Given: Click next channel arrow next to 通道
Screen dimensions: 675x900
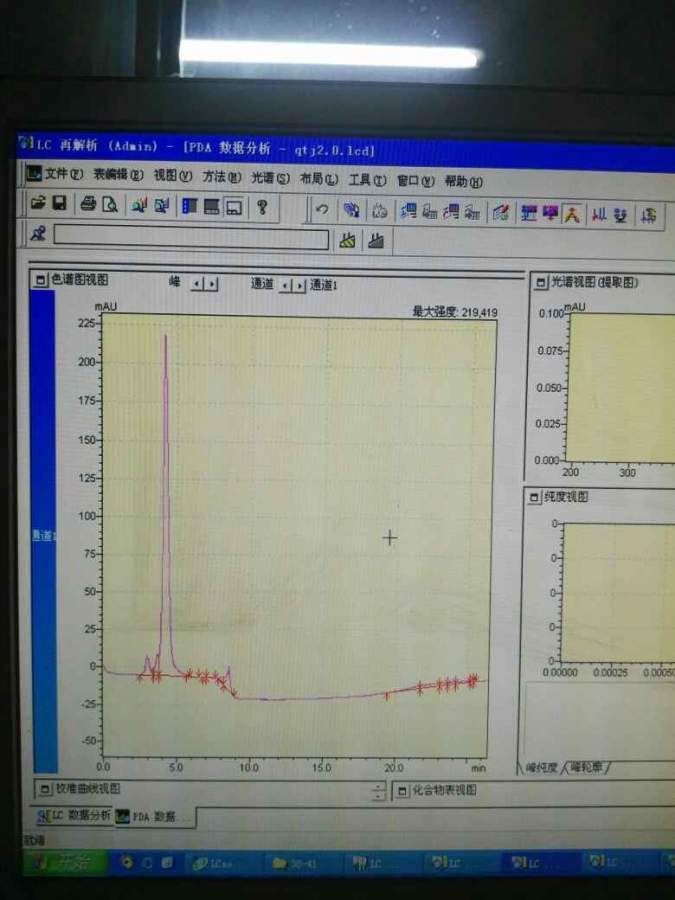Looking at the screenshot, I should click(x=299, y=285).
